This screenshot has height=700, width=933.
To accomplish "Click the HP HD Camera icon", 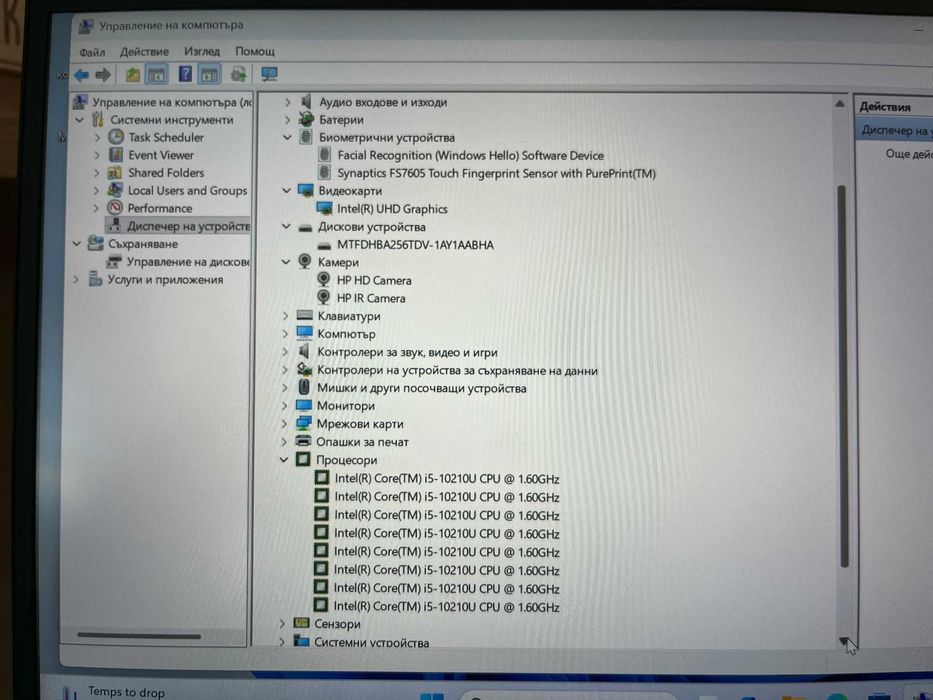I will click(323, 279).
